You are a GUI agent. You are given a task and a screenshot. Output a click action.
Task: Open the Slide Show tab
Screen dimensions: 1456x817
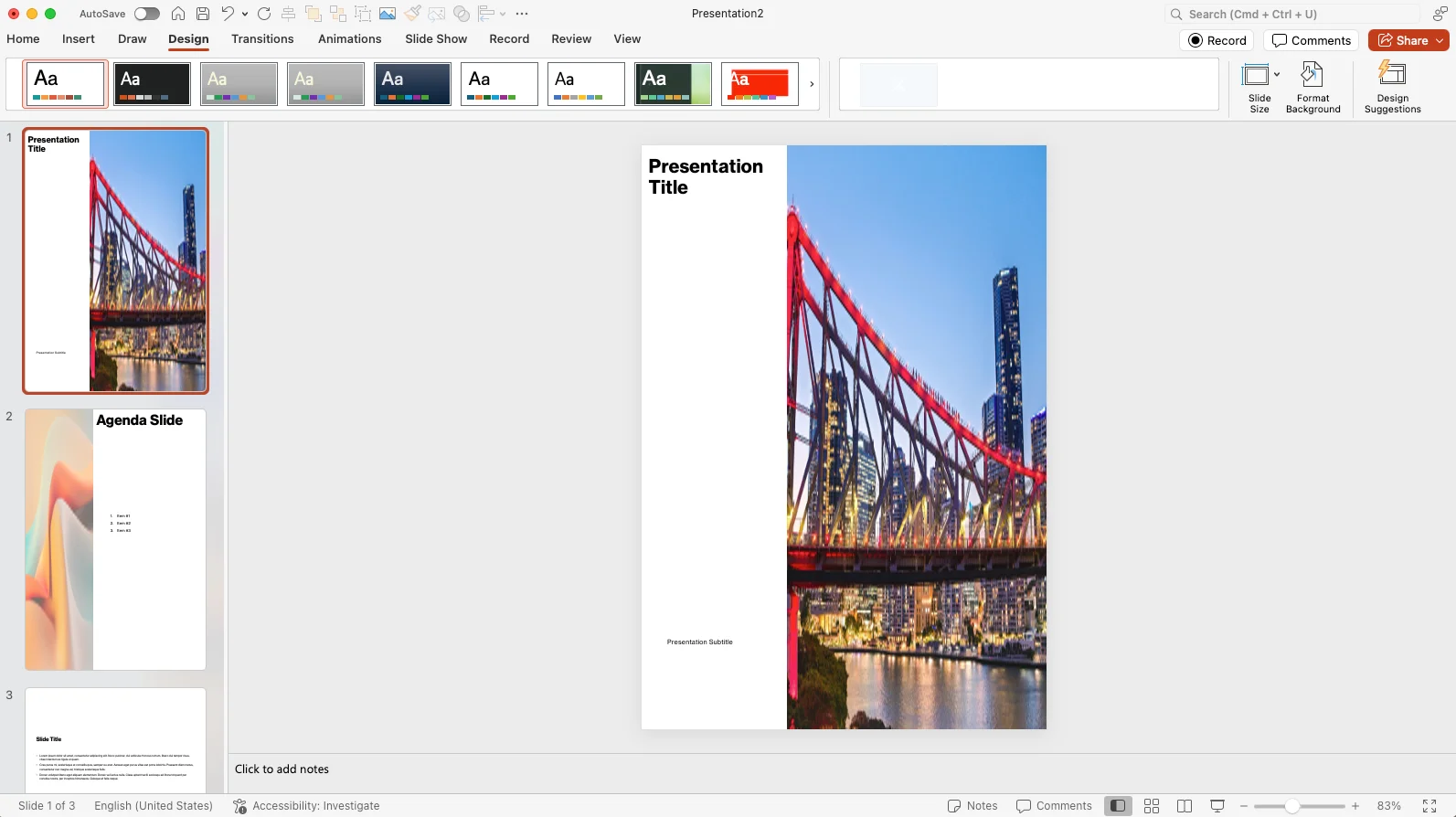(x=436, y=39)
